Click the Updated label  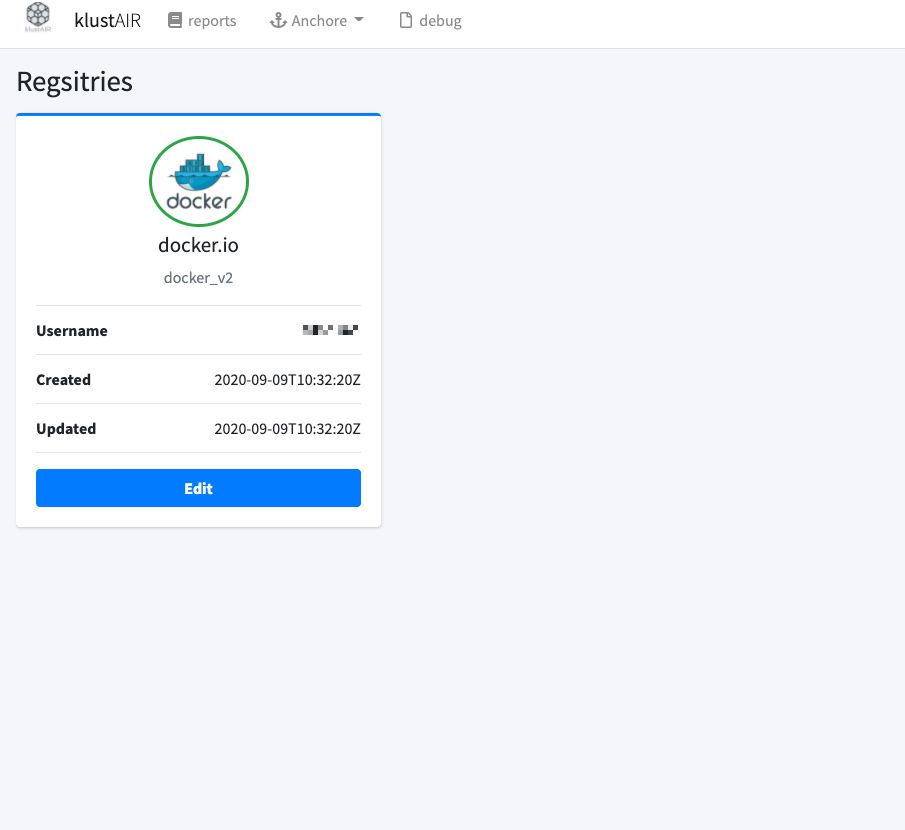click(66, 429)
